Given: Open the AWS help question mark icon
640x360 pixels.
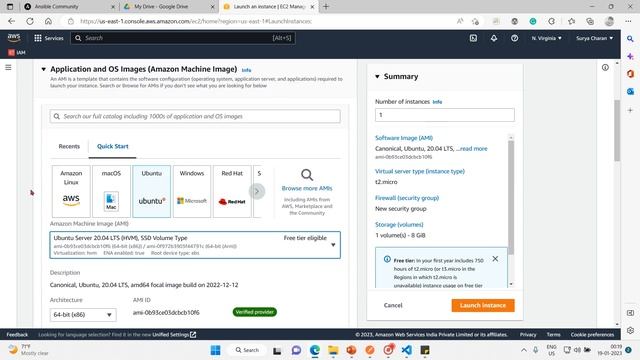Looking at the screenshot, I should coord(514,38).
